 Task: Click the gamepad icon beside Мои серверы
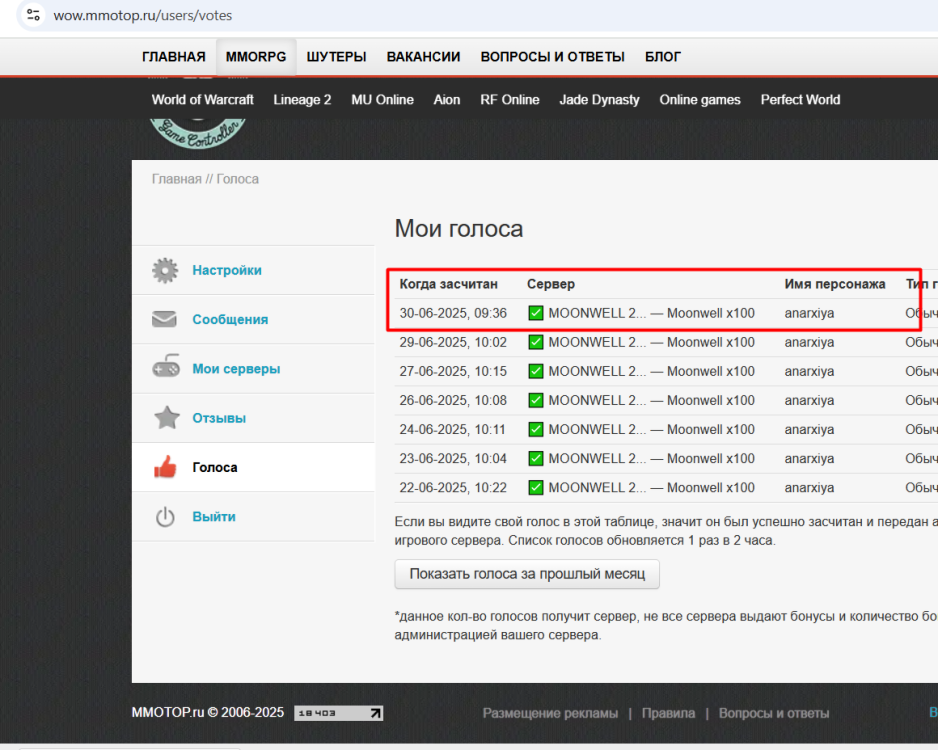(x=165, y=369)
